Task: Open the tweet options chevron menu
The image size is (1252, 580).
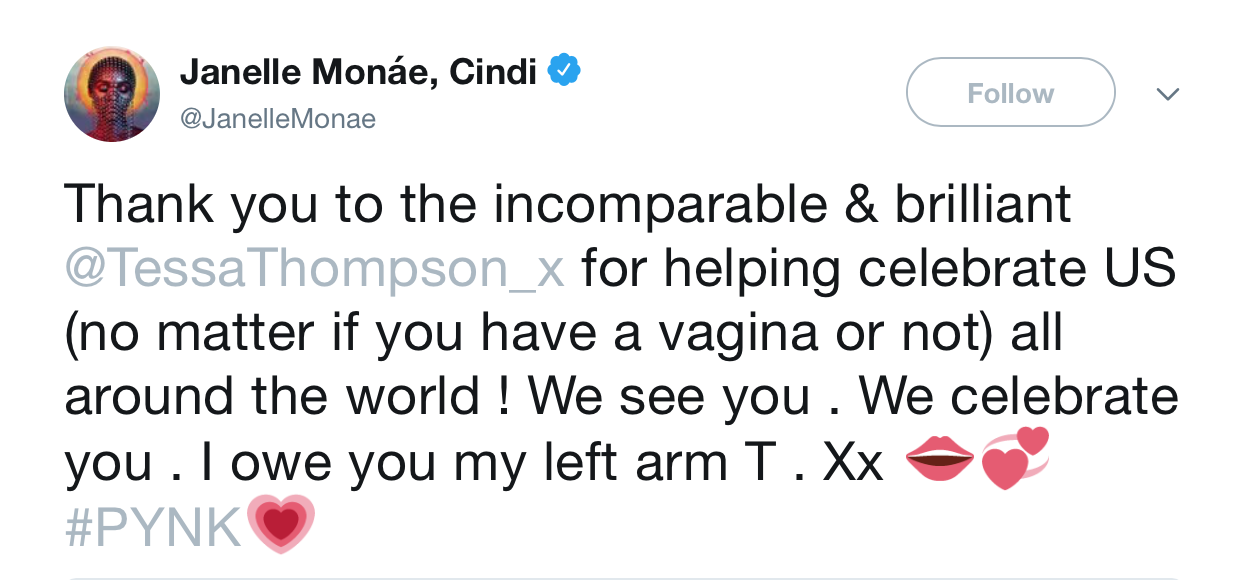Action: (1167, 93)
